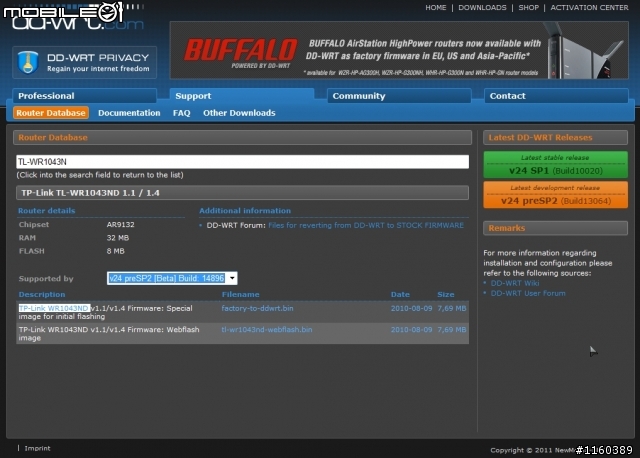The height and width of the screenshot is (458, 640).
Task: Switch to the Professional tab
Action: coord(84,96)
